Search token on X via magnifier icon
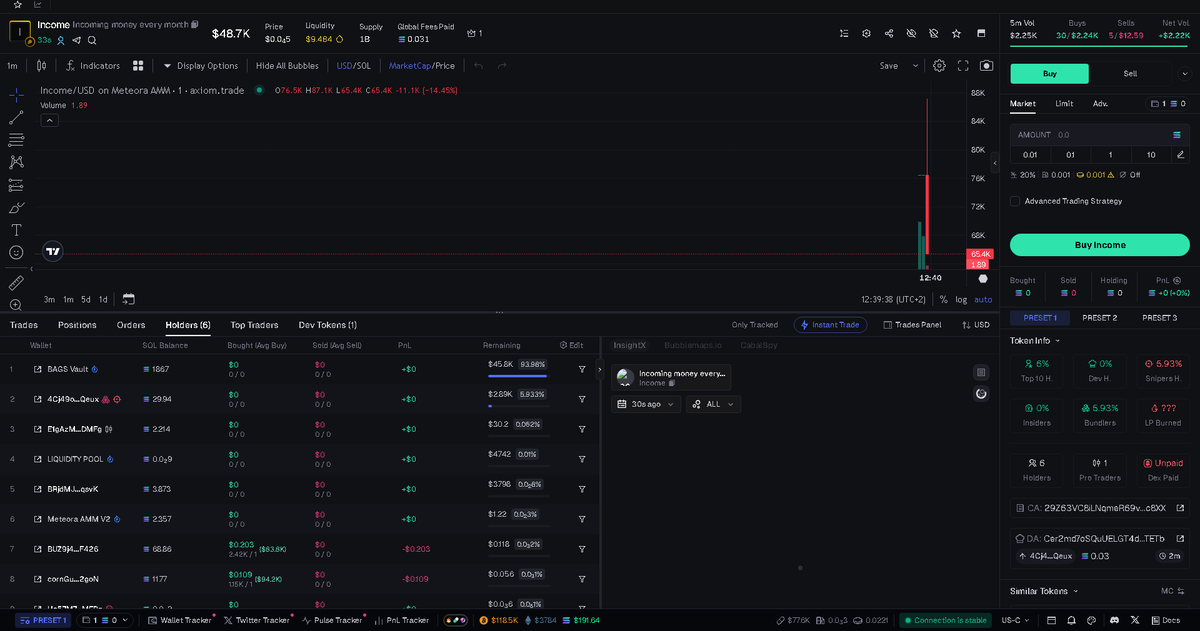 92,40
